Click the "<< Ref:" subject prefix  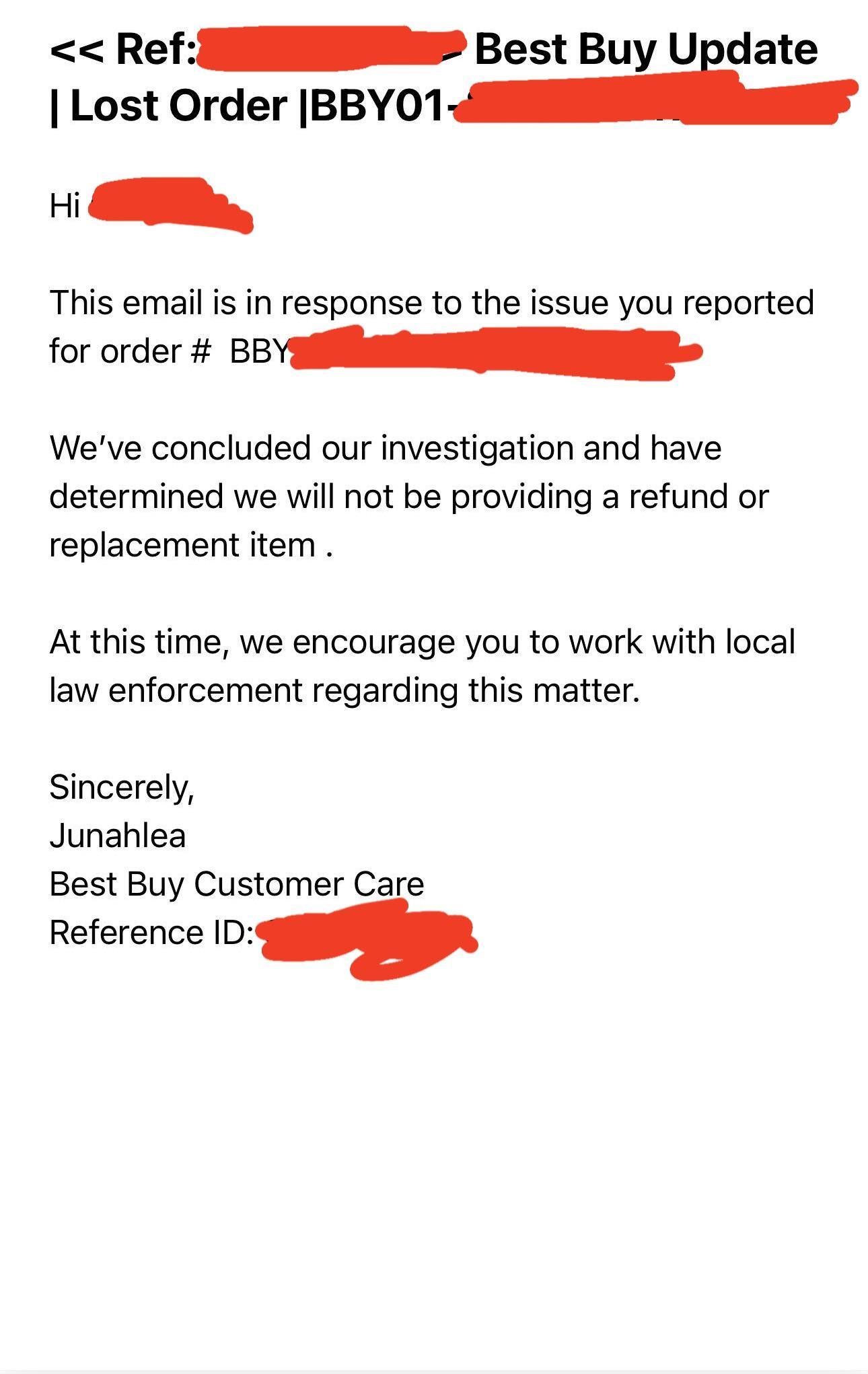[x=122, y=50]
